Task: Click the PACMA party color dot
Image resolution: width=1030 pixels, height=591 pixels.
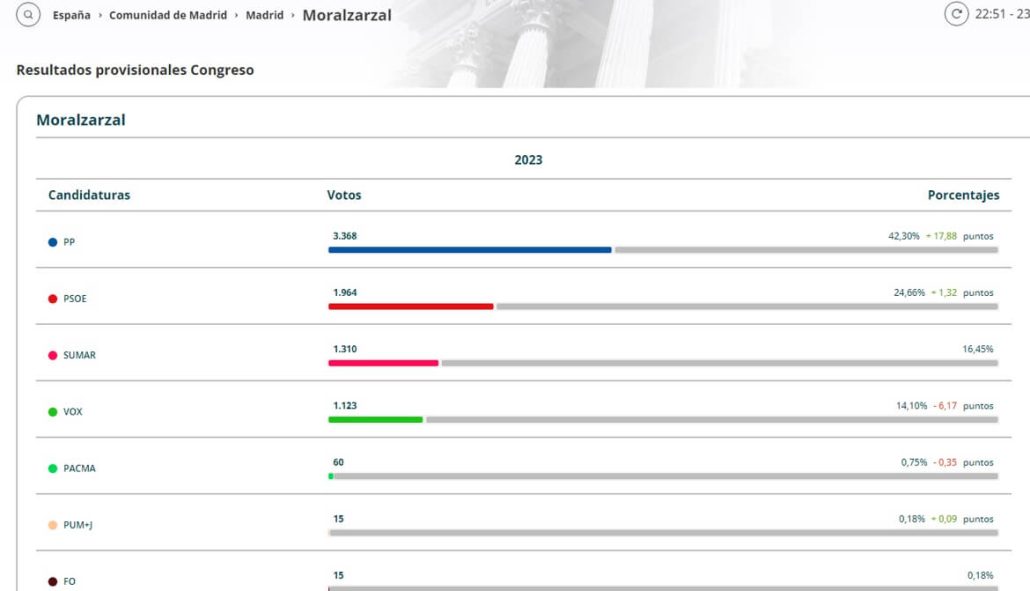Action: pyautogui.click(x=53, y=468)
